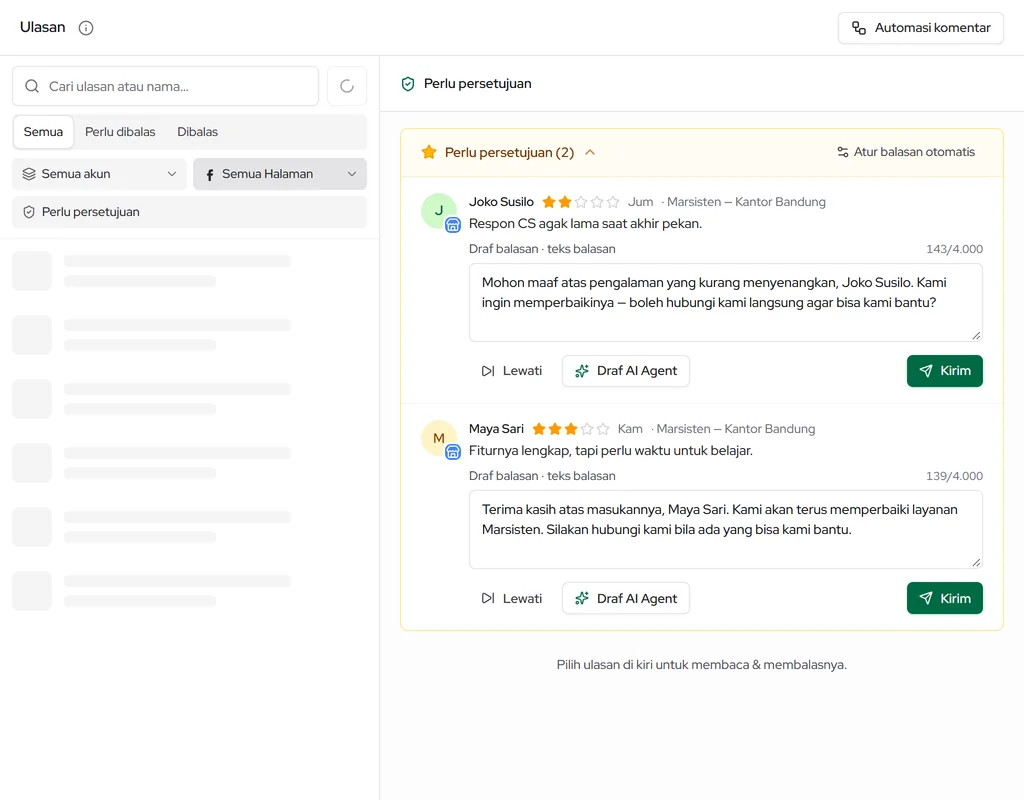Generate Draf AI Agent for Maya Sari's review
This screenshot has height=800, width=1024.
point(626,598)
